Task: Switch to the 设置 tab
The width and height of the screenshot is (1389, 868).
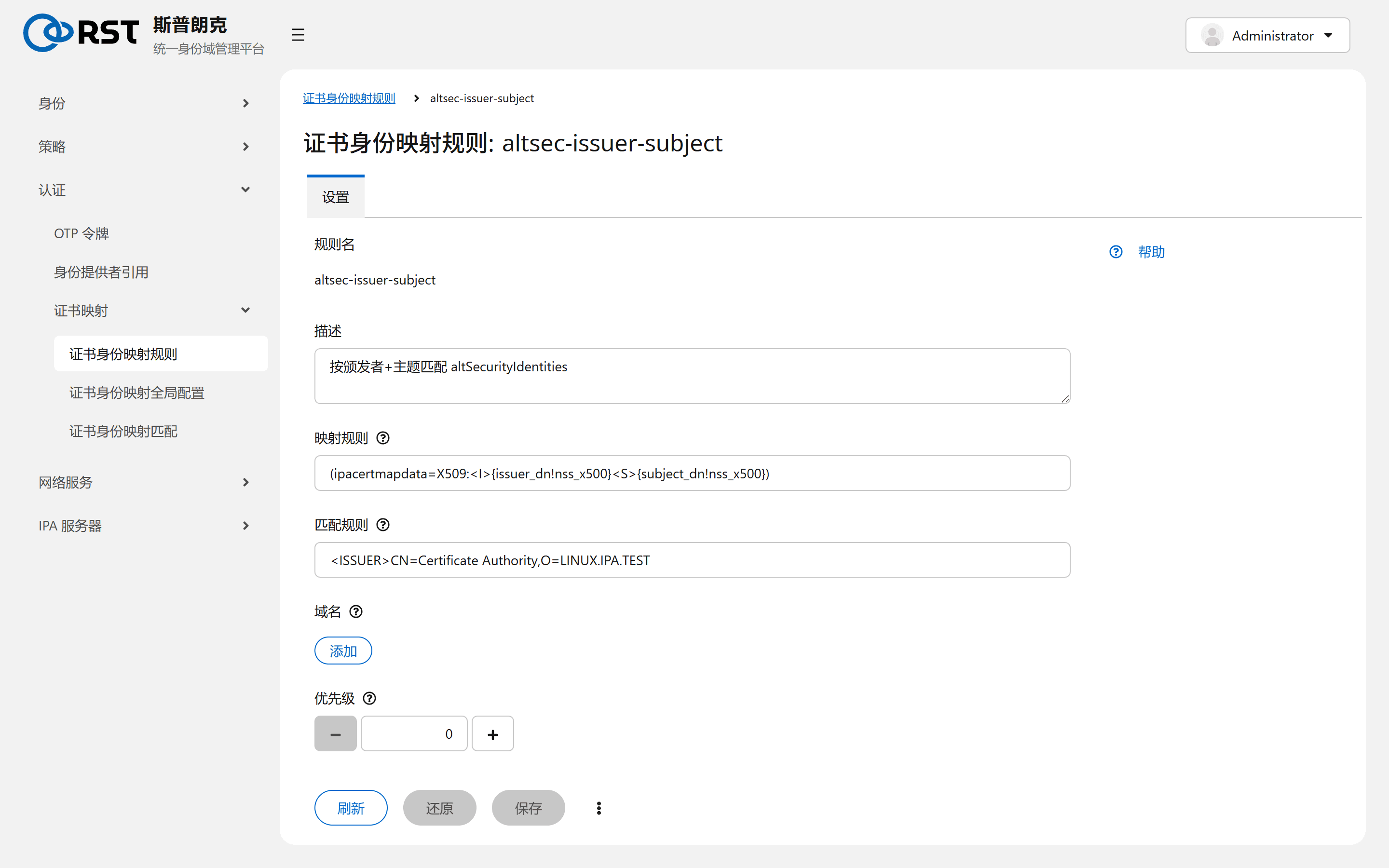Action: pos(335,197)
